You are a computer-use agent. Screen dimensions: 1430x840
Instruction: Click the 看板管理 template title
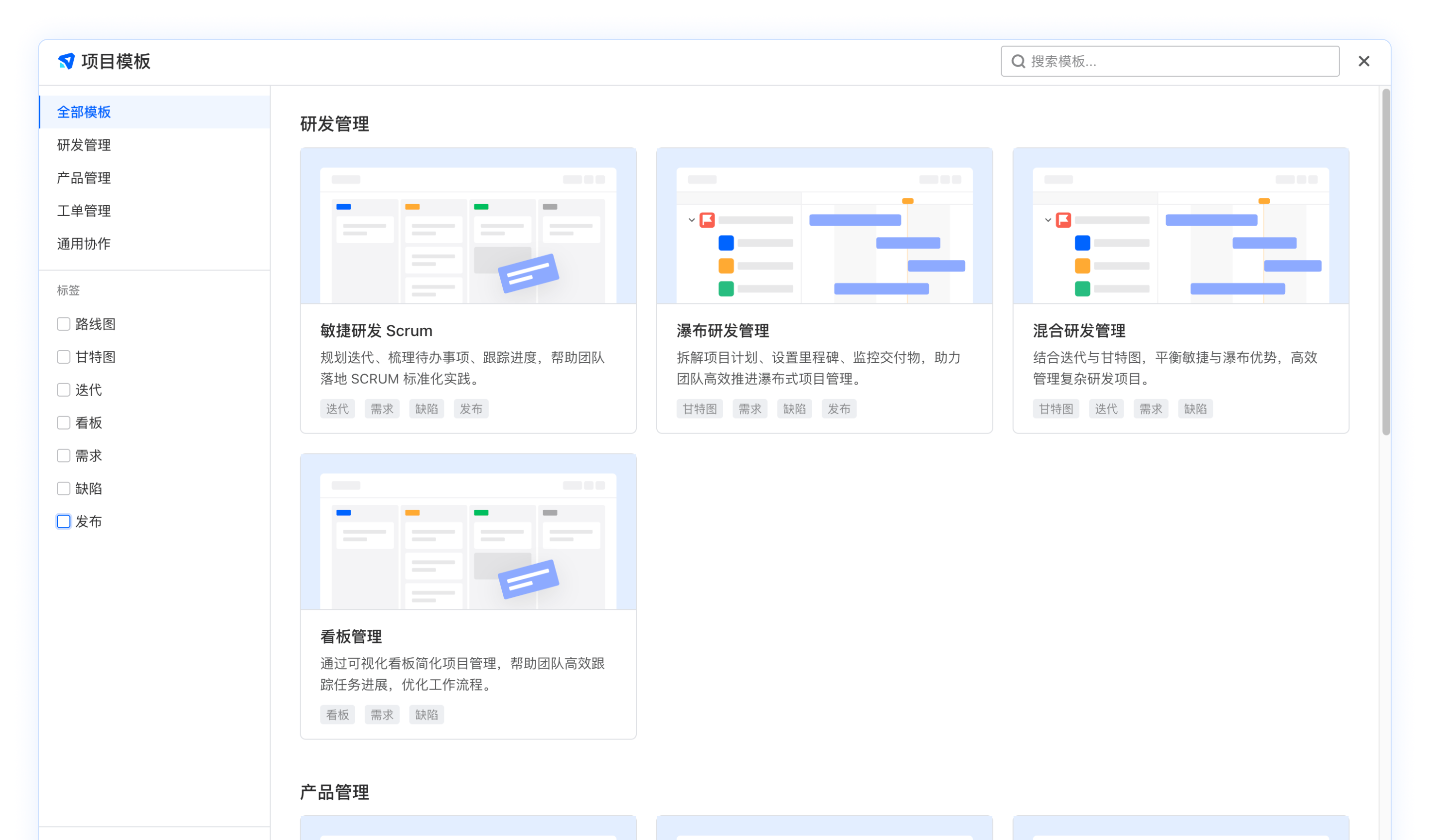click(351, 637)
